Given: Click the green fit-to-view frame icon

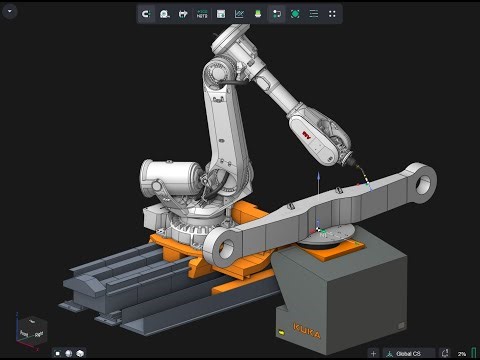Looking at the screenshot, I should pos(295,14).
